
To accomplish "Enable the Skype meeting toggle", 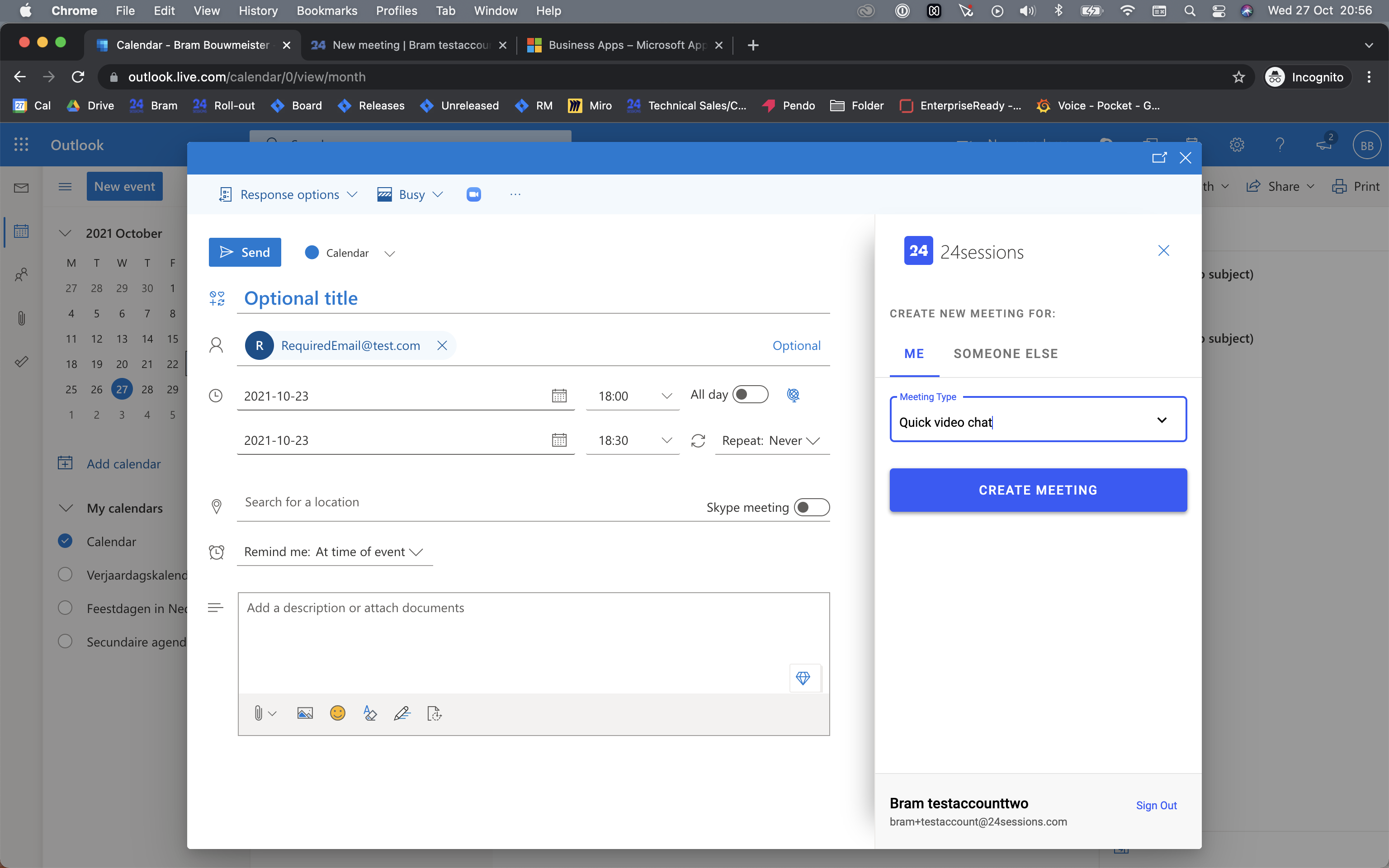I will click(811, 508).
